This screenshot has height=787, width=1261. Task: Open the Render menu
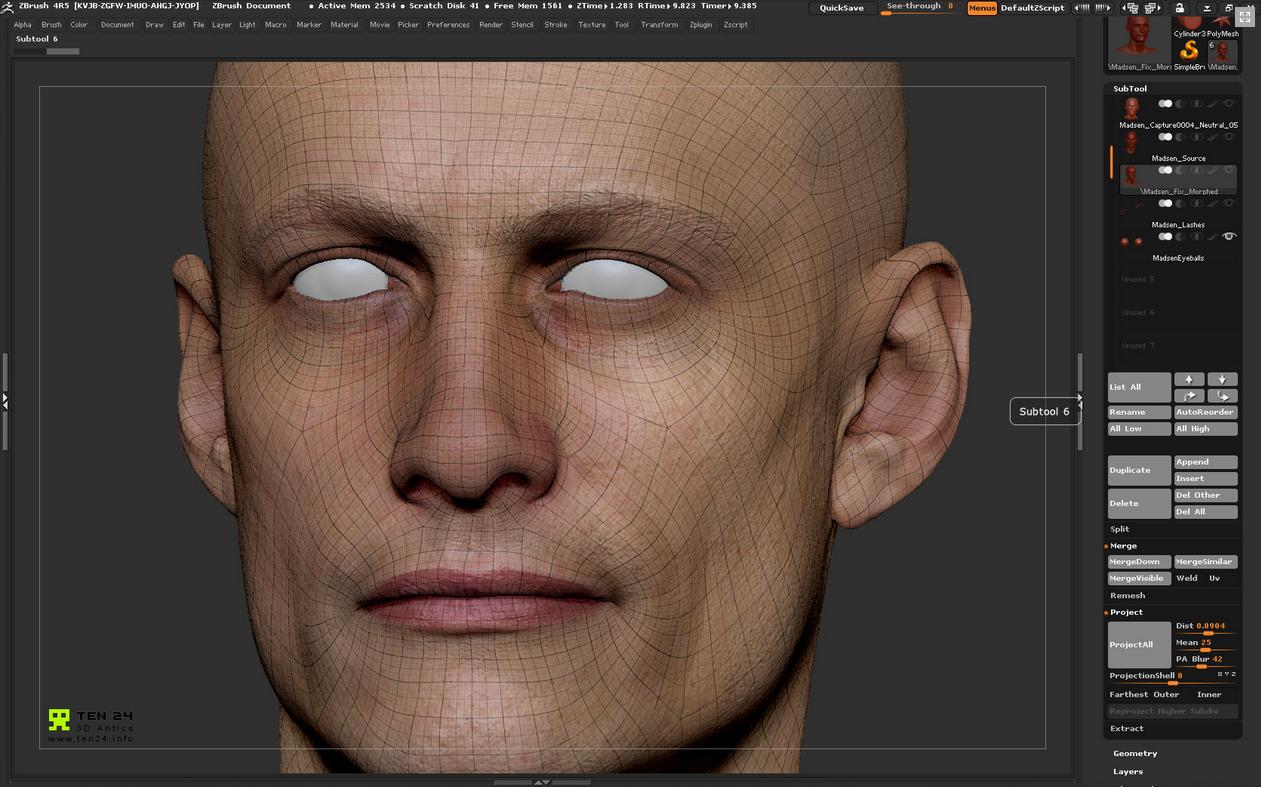490,24
